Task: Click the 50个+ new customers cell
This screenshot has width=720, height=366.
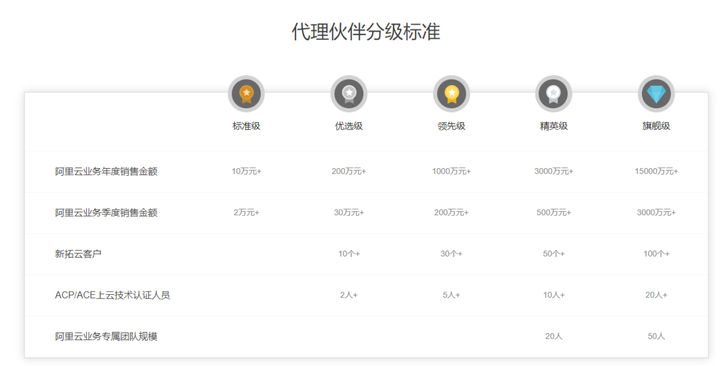Action: (554, 254)
